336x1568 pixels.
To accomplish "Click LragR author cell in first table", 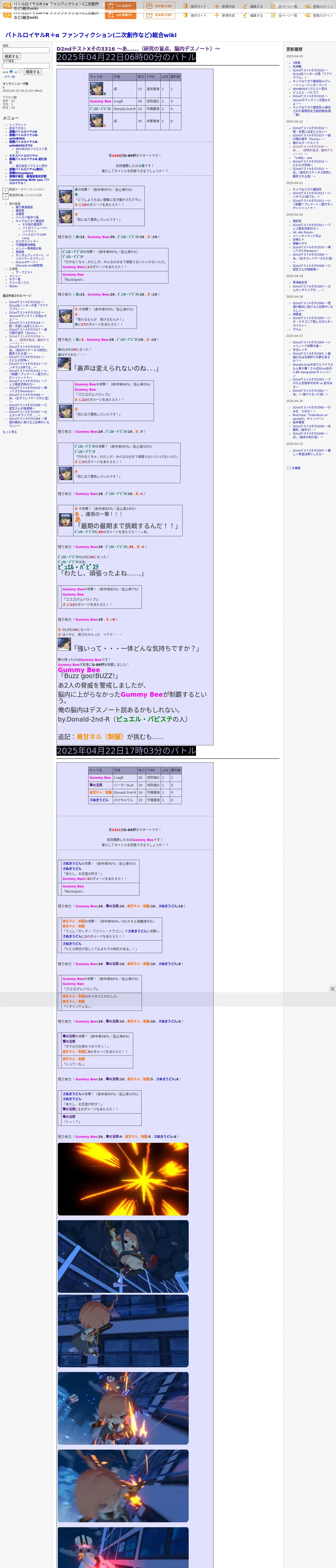I will coord(118,102).
